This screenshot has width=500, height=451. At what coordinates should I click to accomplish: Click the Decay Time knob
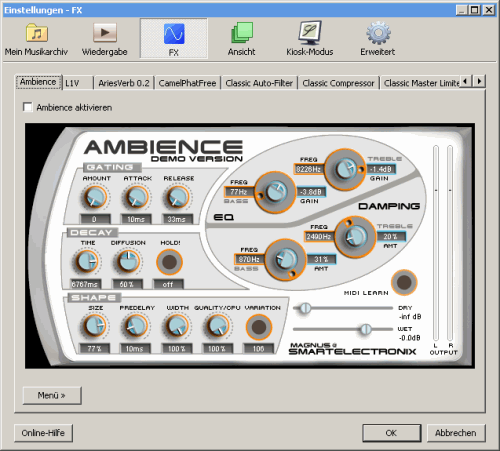[86, 262]
